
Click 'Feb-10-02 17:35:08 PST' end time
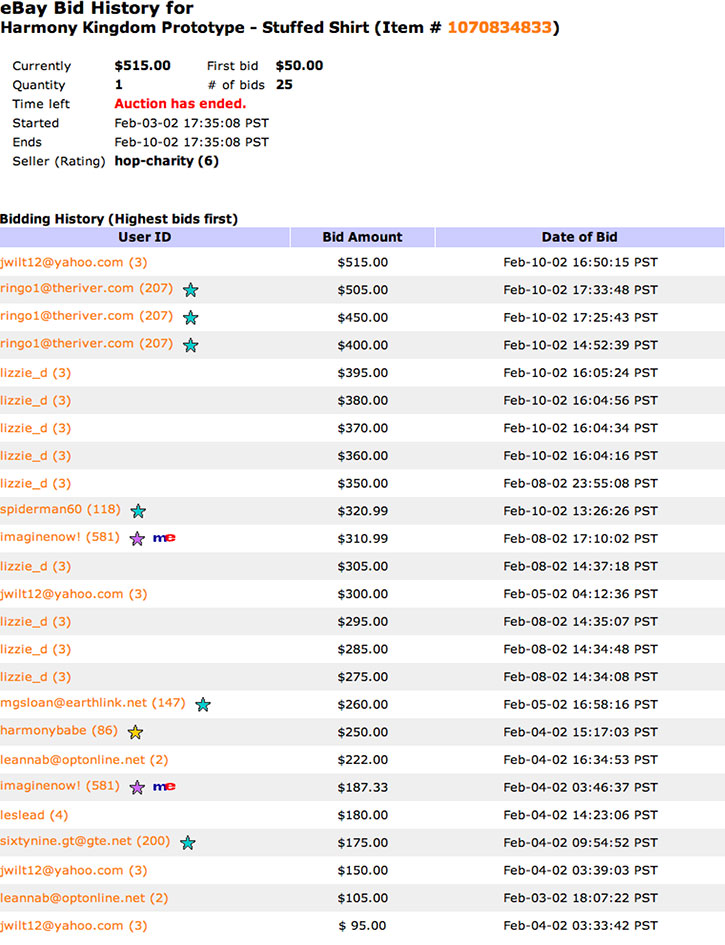192,142
